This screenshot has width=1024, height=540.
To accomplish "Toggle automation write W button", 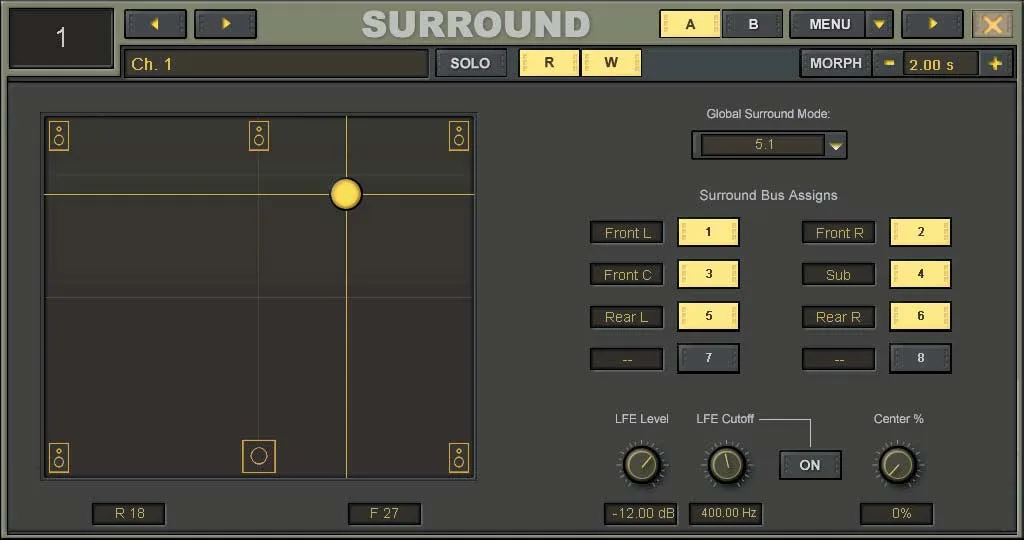I will (x=611, y=63).
